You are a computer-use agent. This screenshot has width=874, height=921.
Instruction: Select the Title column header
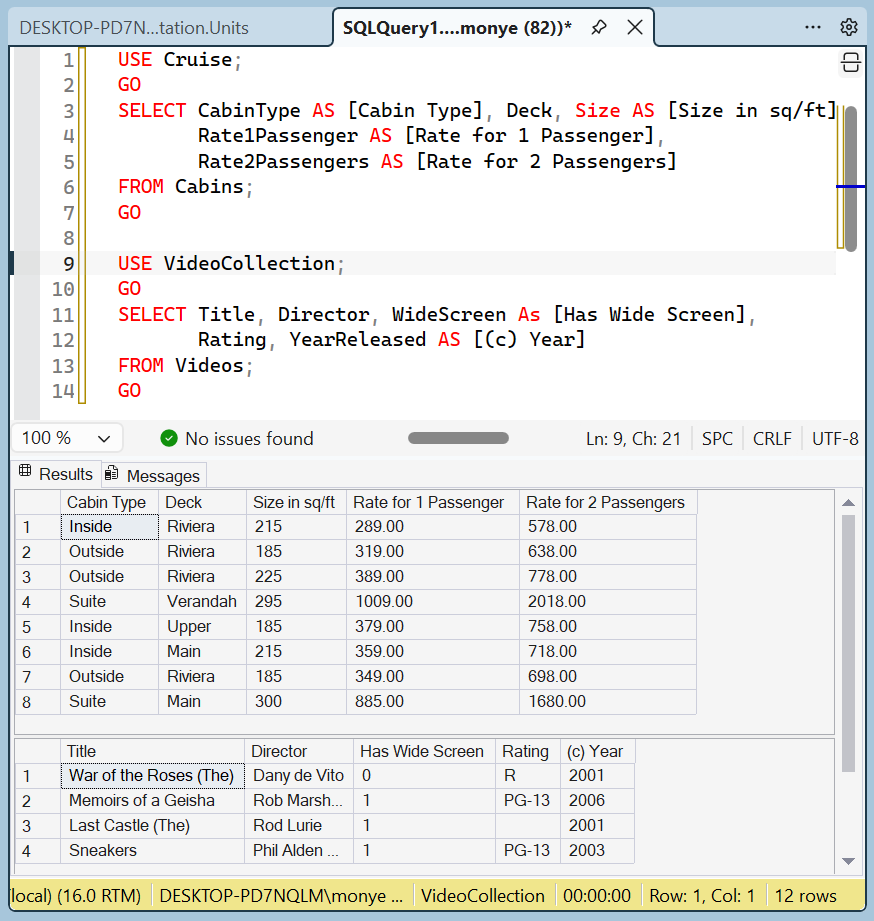tap(152, 751)
